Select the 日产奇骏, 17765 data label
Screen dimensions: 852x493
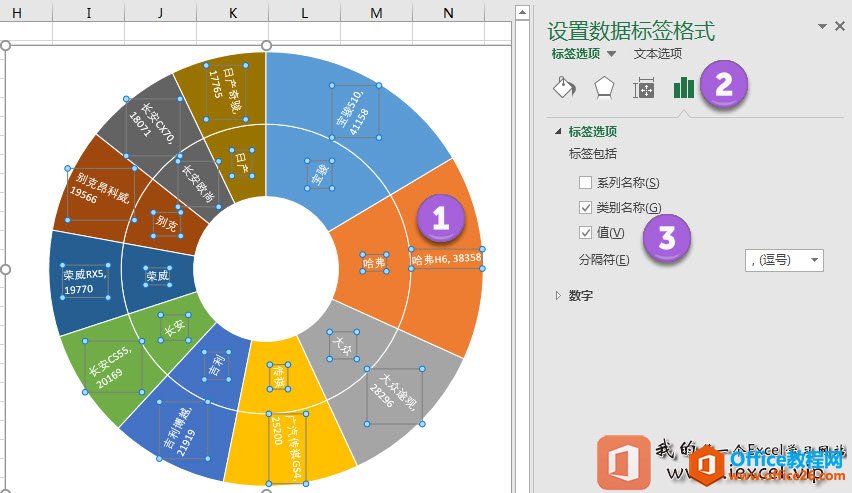(x=225, y=92)
